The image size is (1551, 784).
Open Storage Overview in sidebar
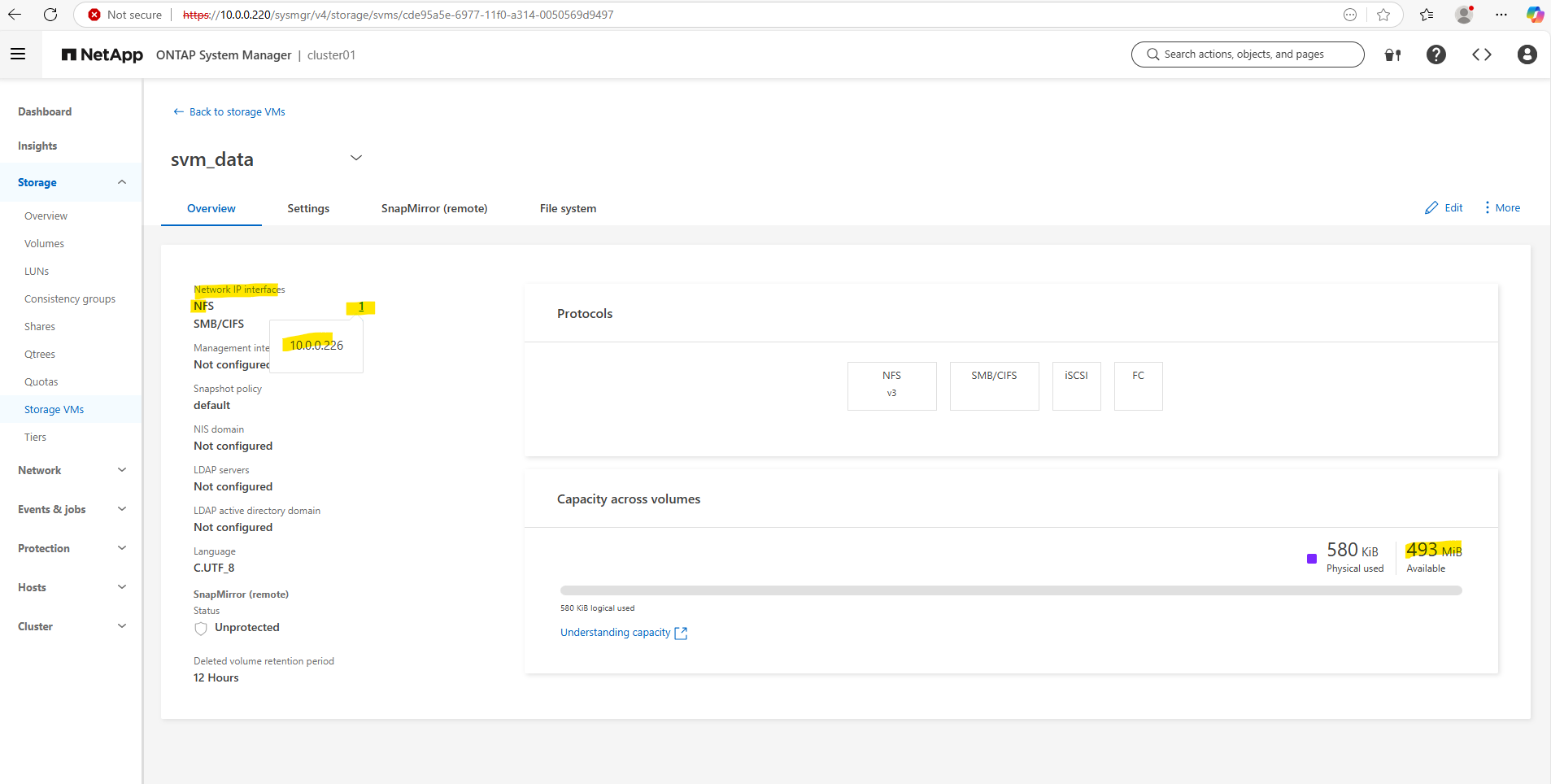[x=46, y=216]
